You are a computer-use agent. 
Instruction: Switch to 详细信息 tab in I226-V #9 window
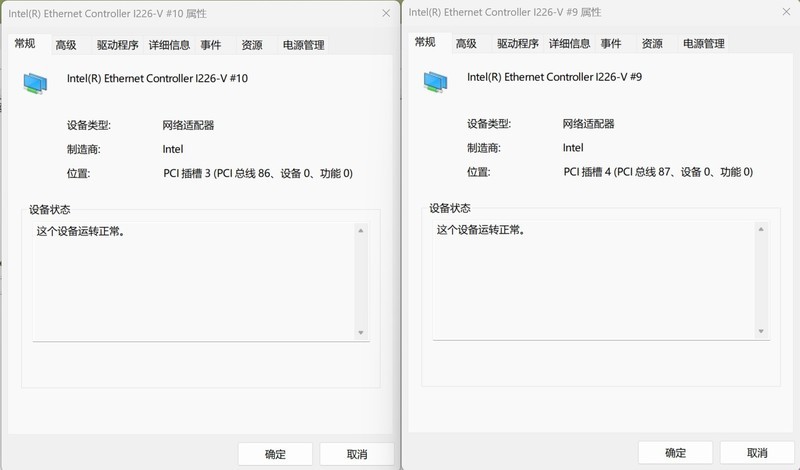point(569,43)
